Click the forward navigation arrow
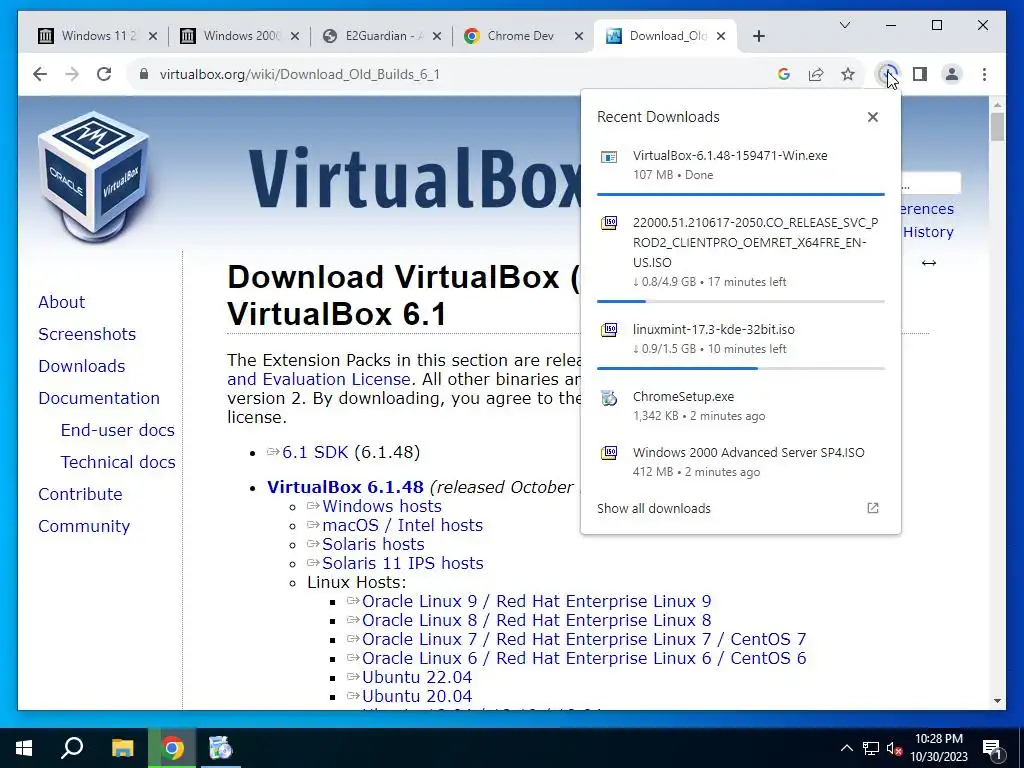Viewport: 1024px width, 768px height. (72, 74)
